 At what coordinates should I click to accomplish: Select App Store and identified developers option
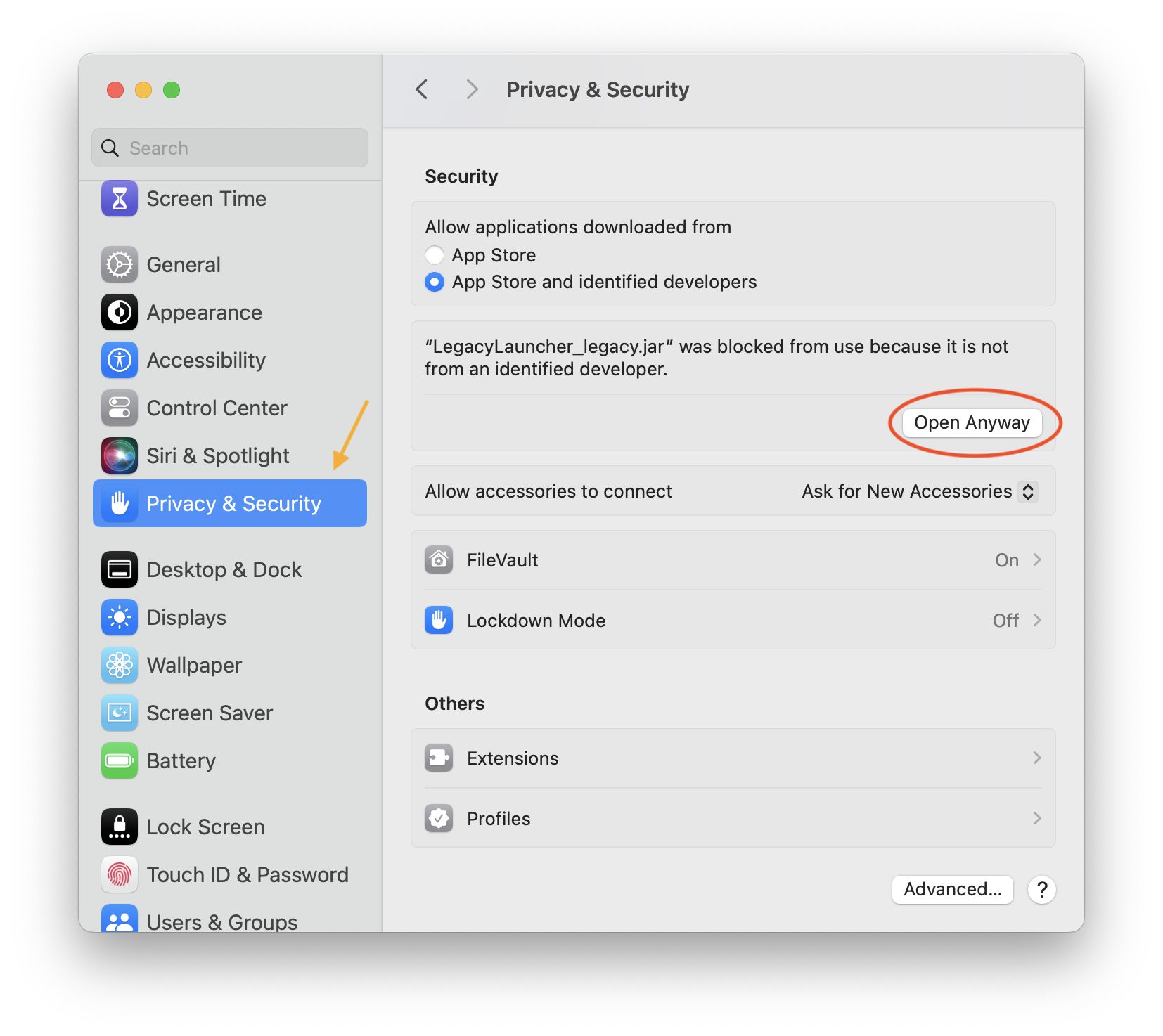click(435, 282)
